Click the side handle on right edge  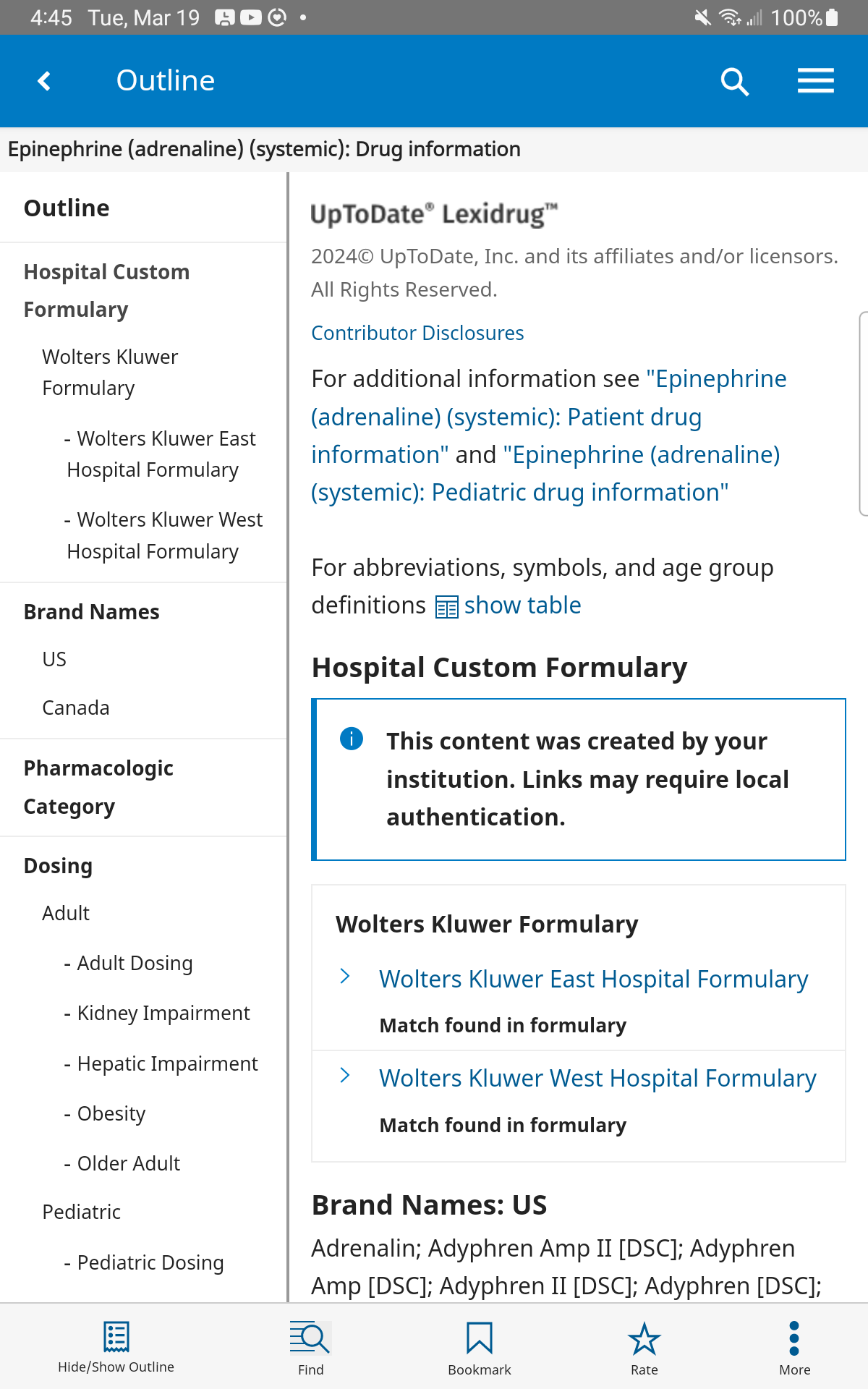(862, 414)
